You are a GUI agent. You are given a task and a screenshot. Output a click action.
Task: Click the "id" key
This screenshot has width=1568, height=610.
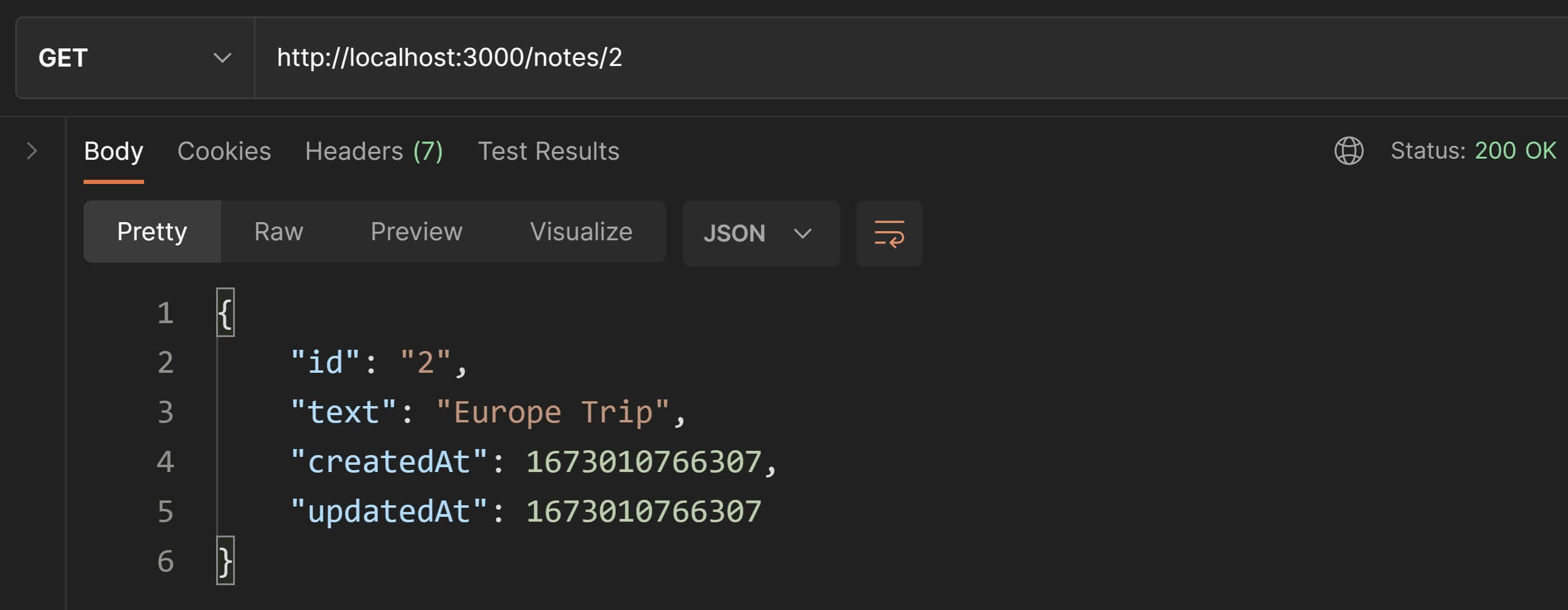[x=325, y=362]
